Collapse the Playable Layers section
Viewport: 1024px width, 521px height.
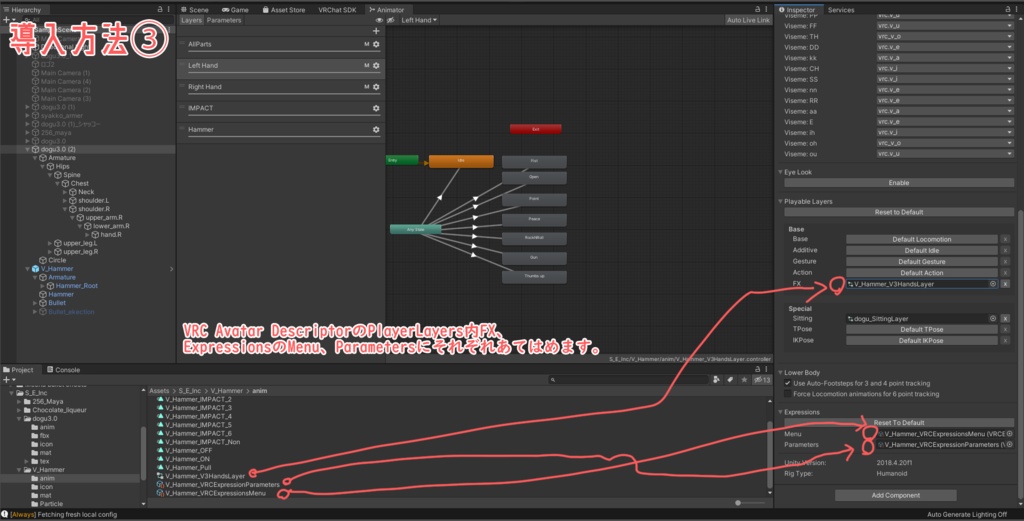click(x=780, y=202)
